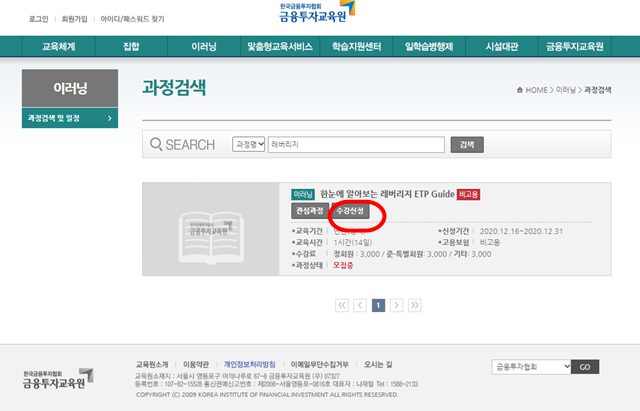The width and height of the screenshot is (640, 411).
Task: Open the 일학습병행제 menu
Action: point(429,47)
